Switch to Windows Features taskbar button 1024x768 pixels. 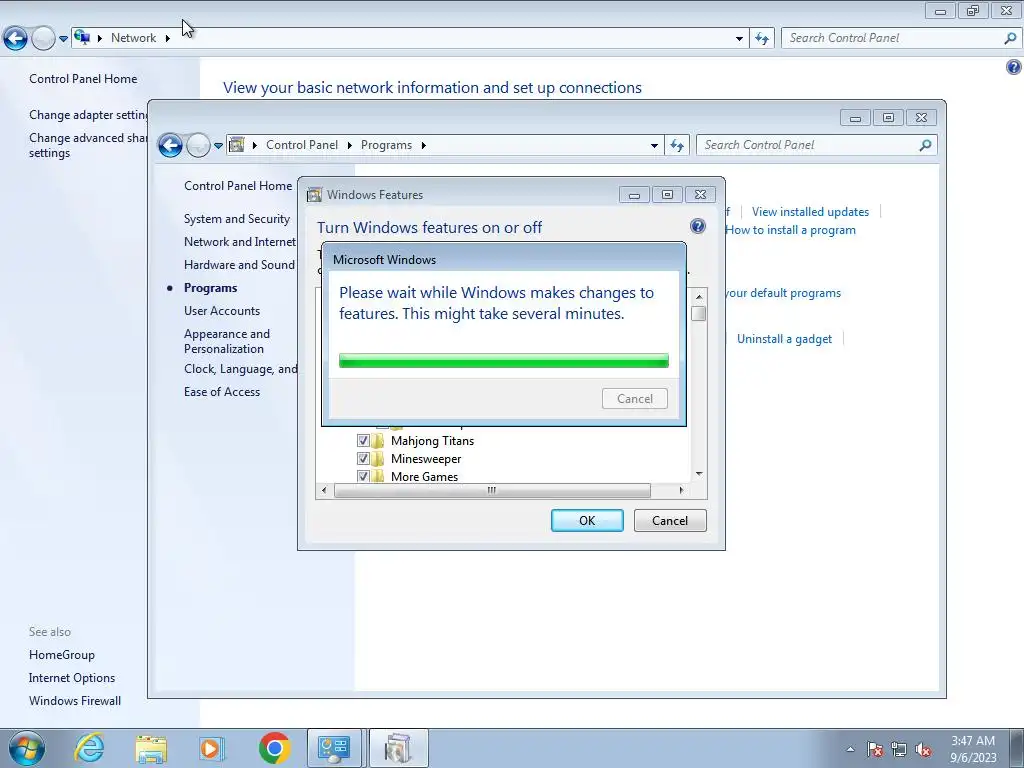398,748
